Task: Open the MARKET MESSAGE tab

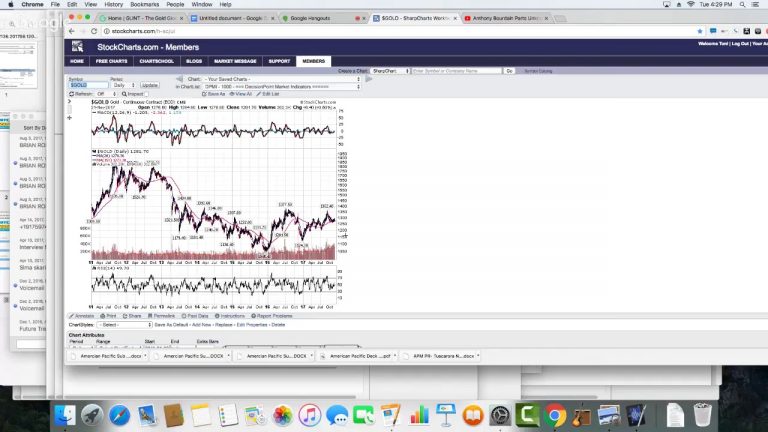Action: click(x=235, y=61)
